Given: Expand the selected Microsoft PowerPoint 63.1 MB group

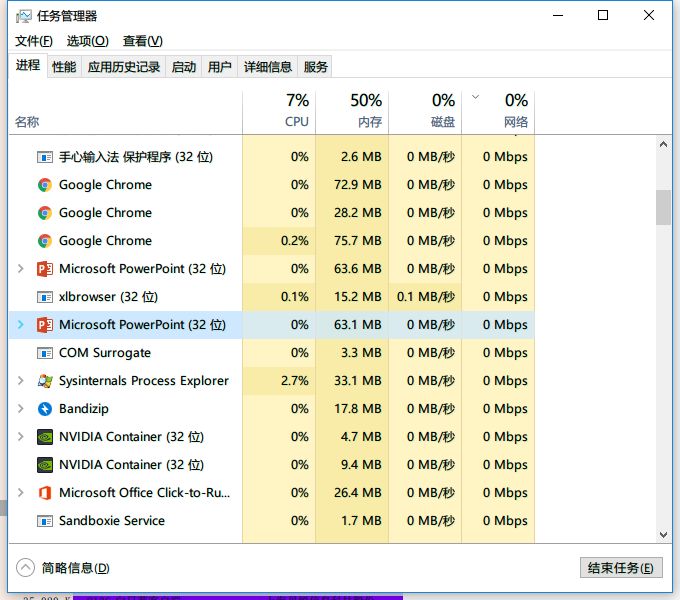Looking at the screenshot, I should [20, 325].
